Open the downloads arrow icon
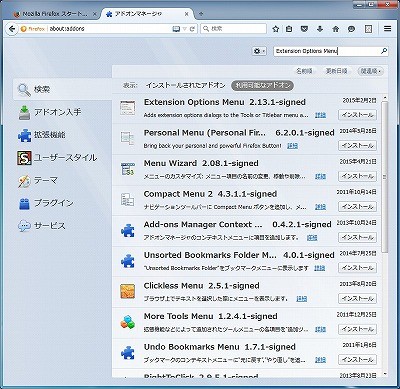 click(x=320, y=29)
